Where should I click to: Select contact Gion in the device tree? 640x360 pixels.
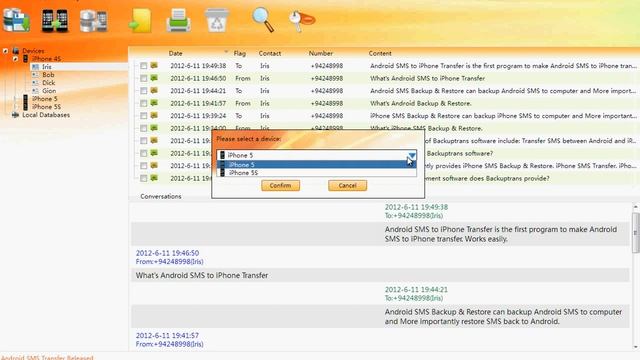click(x=49, y=91)
